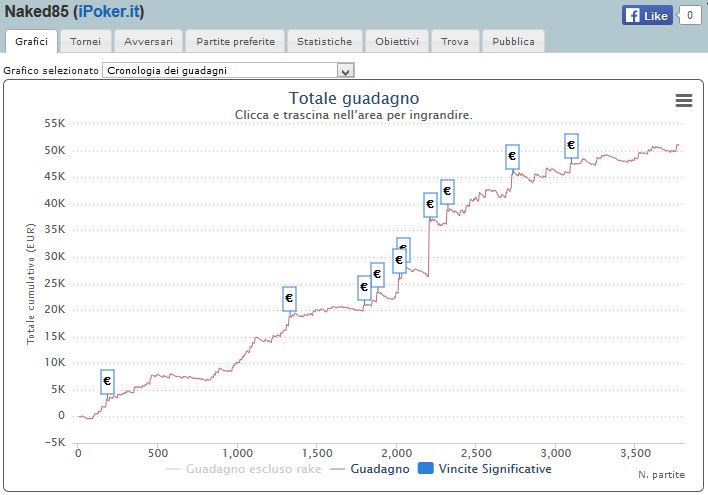Screen dimensions: 708x495
Task: Click the euro marker just above 40K
Action: (447, 190)
